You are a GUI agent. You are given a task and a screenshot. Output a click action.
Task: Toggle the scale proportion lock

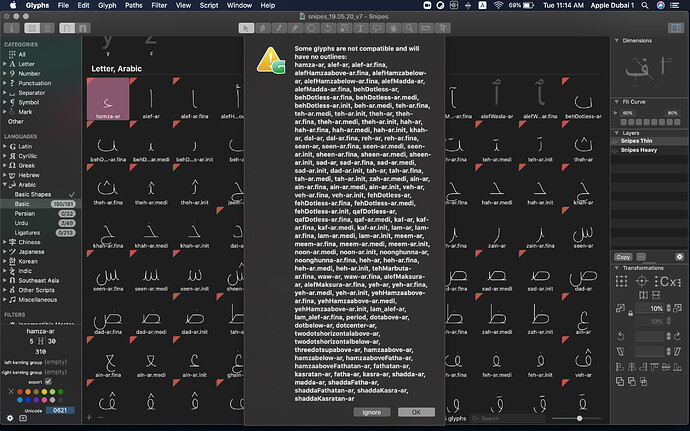tap(631, 313)
